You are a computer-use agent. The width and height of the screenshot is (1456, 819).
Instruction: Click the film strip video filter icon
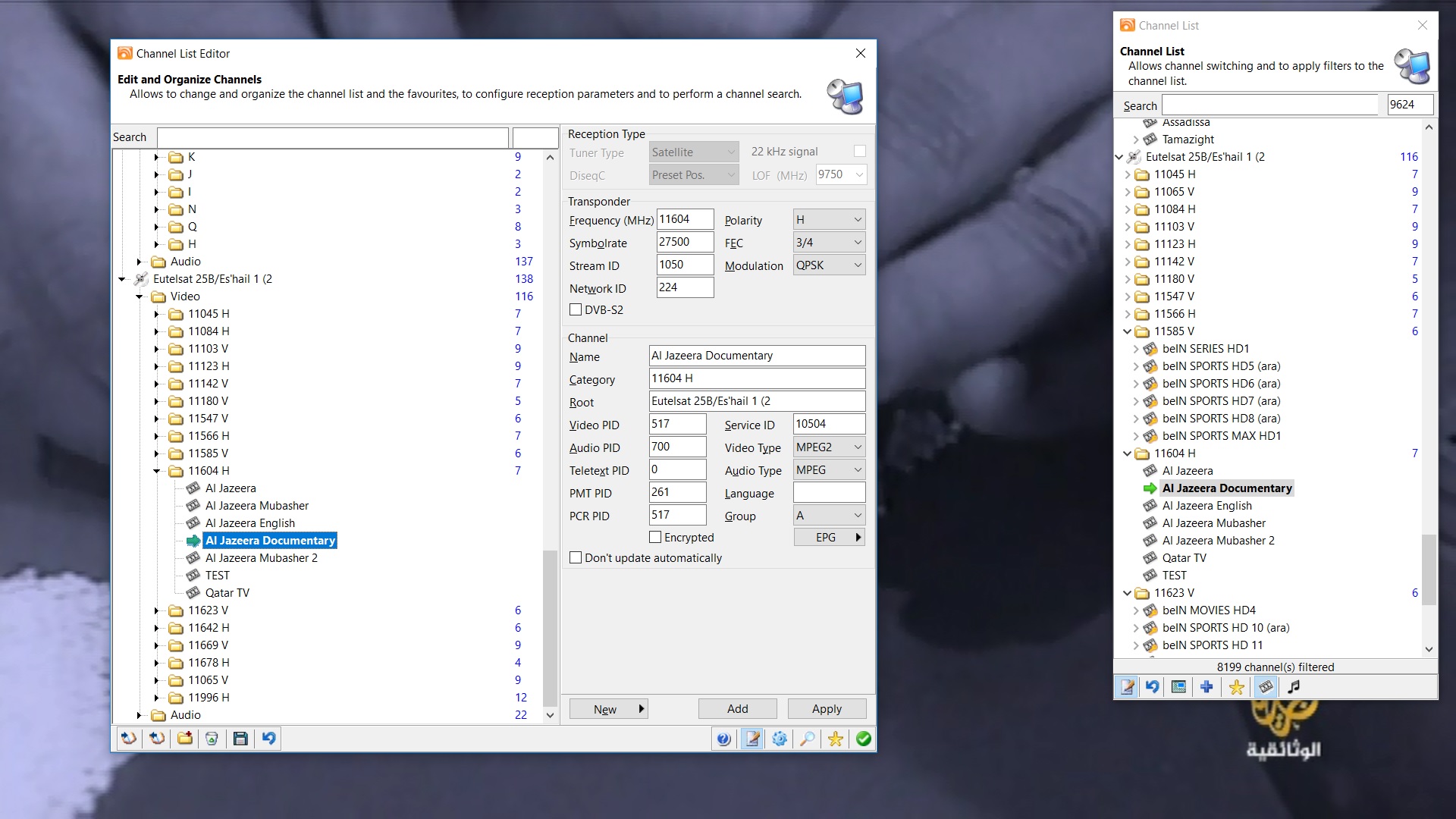(x=1266, y=687)
